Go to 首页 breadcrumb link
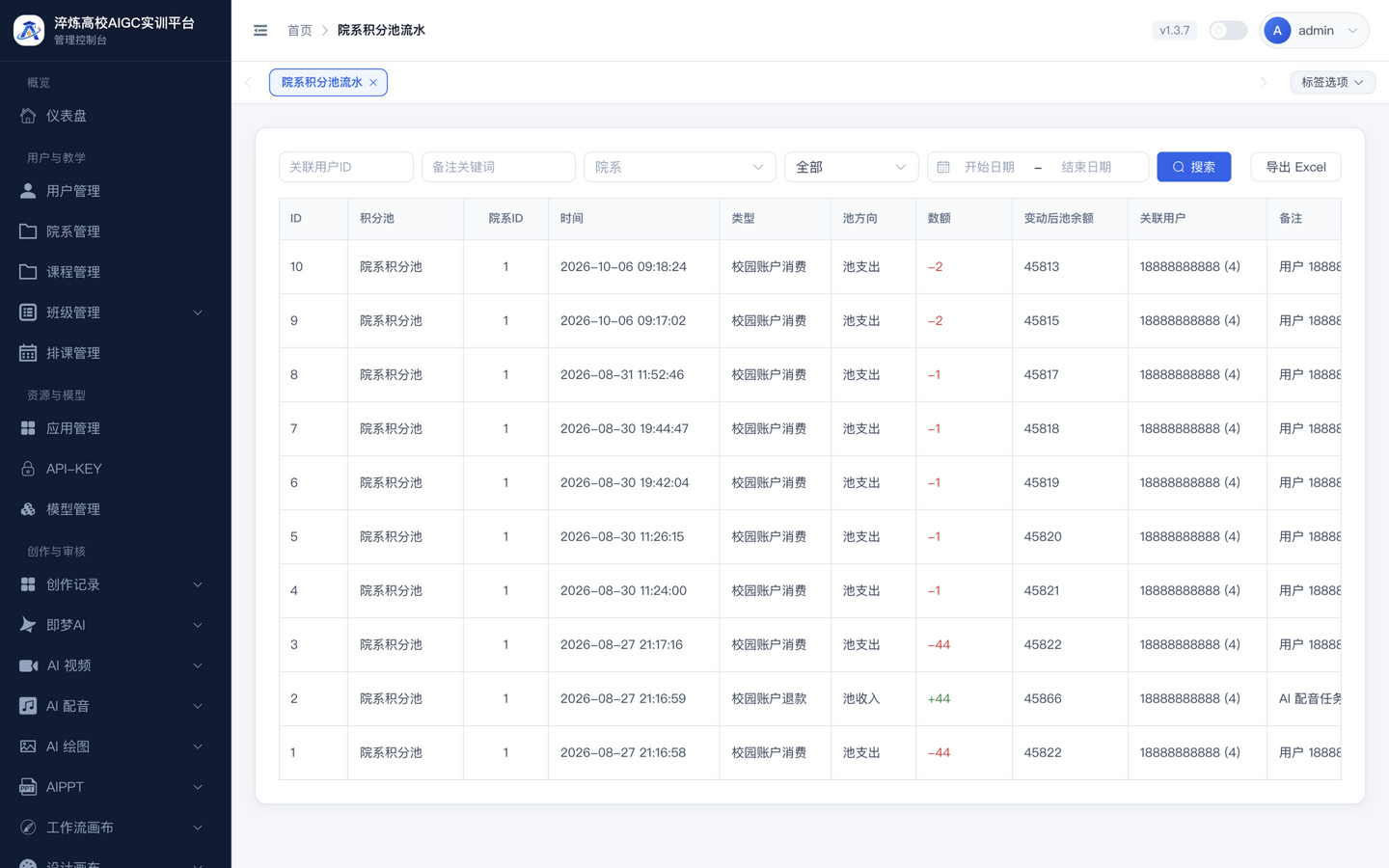 click(x=300, y=30)
